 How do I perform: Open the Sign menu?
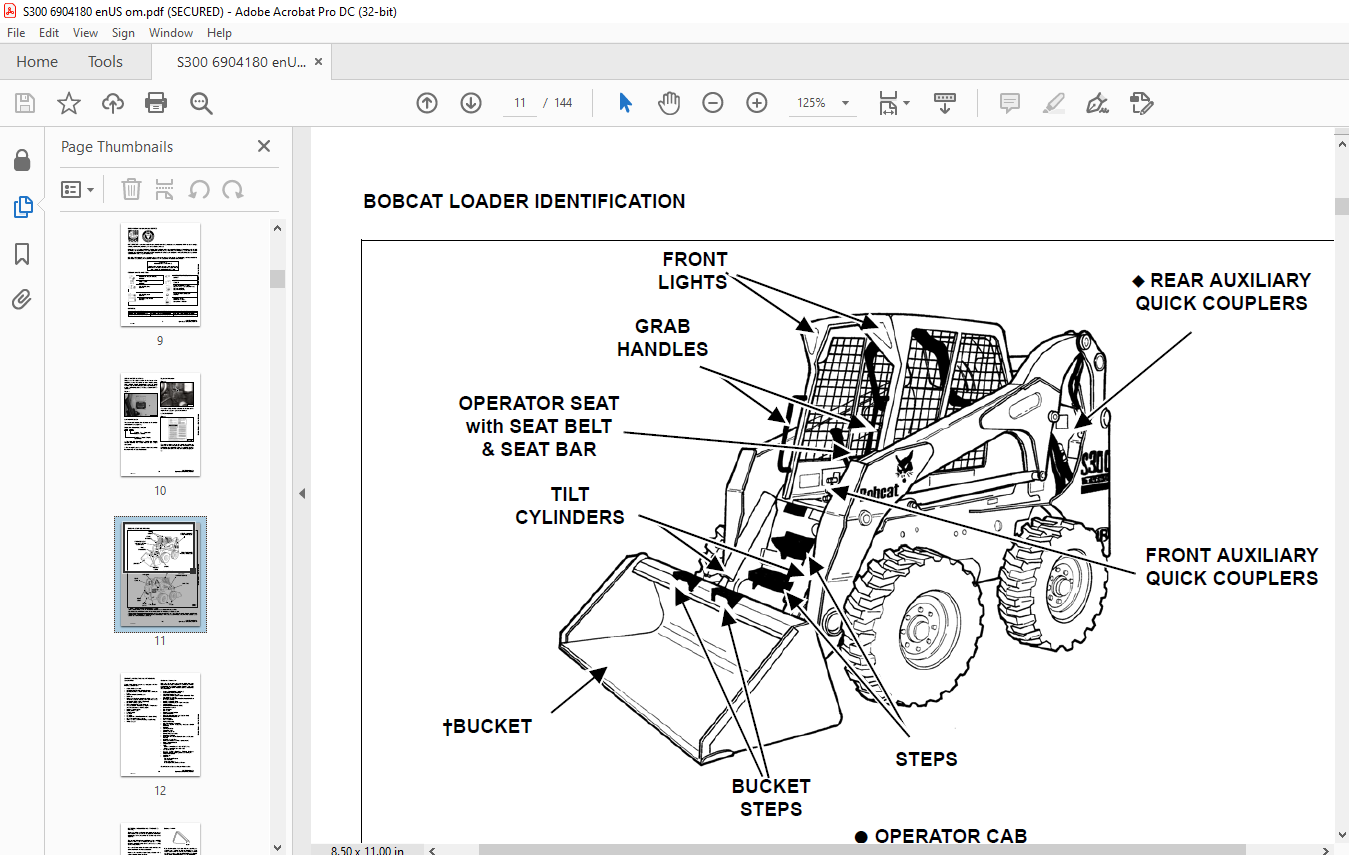pos(123,33)
